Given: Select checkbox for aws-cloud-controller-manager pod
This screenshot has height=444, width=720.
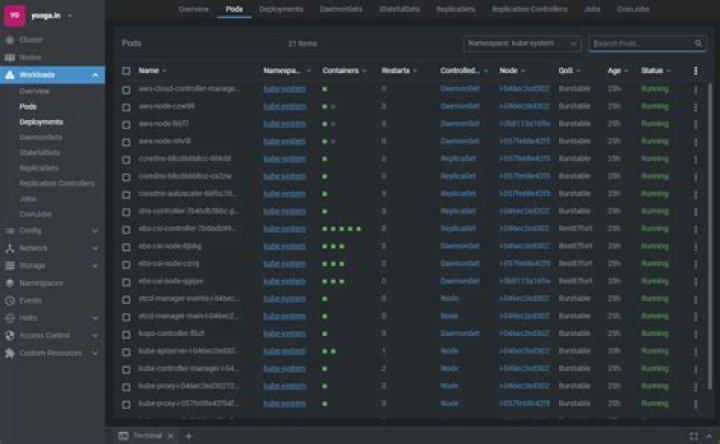Looking at the screenshot, I should point(126,90).
